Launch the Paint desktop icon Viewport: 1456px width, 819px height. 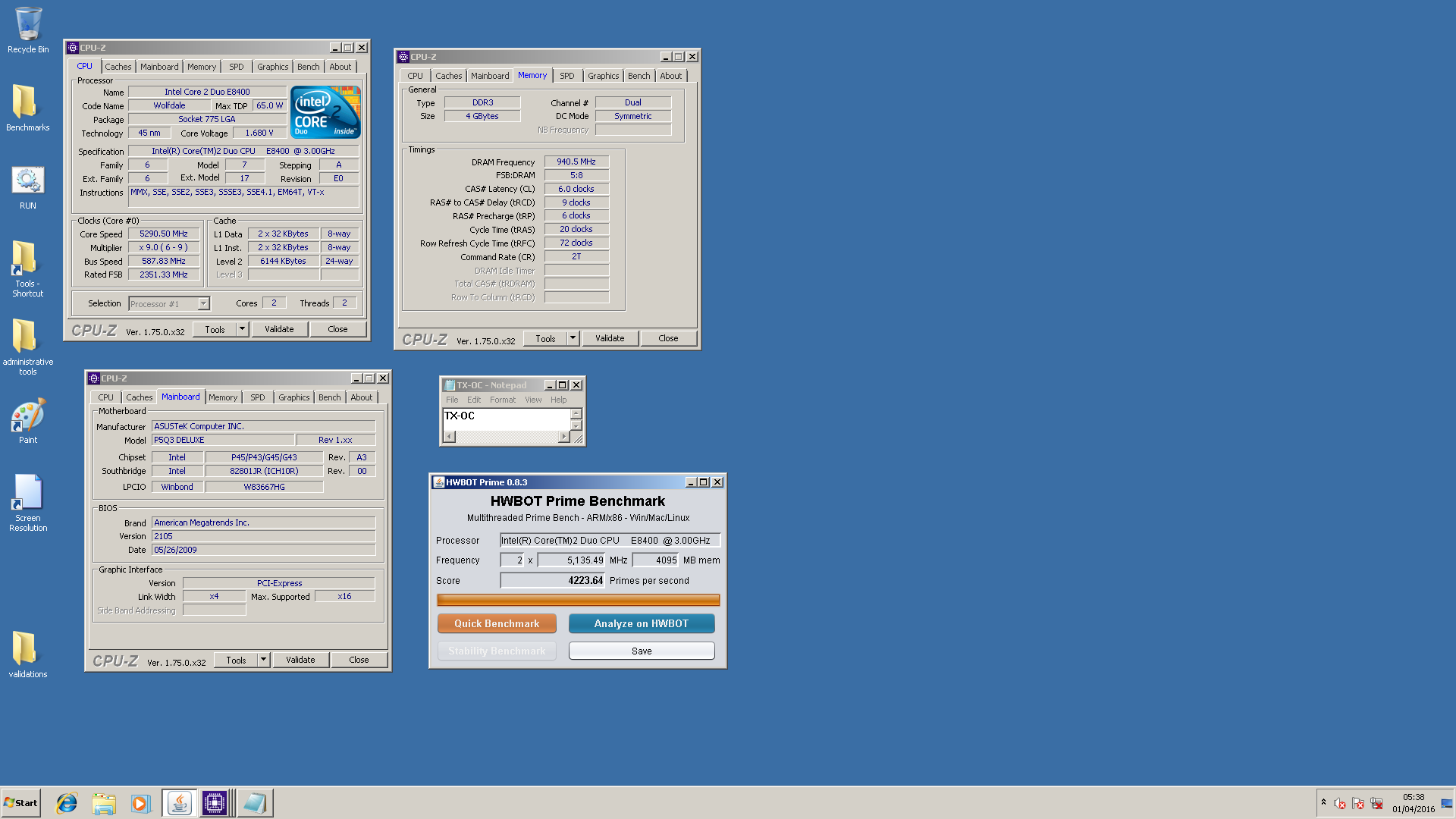[x=27, y=421]
